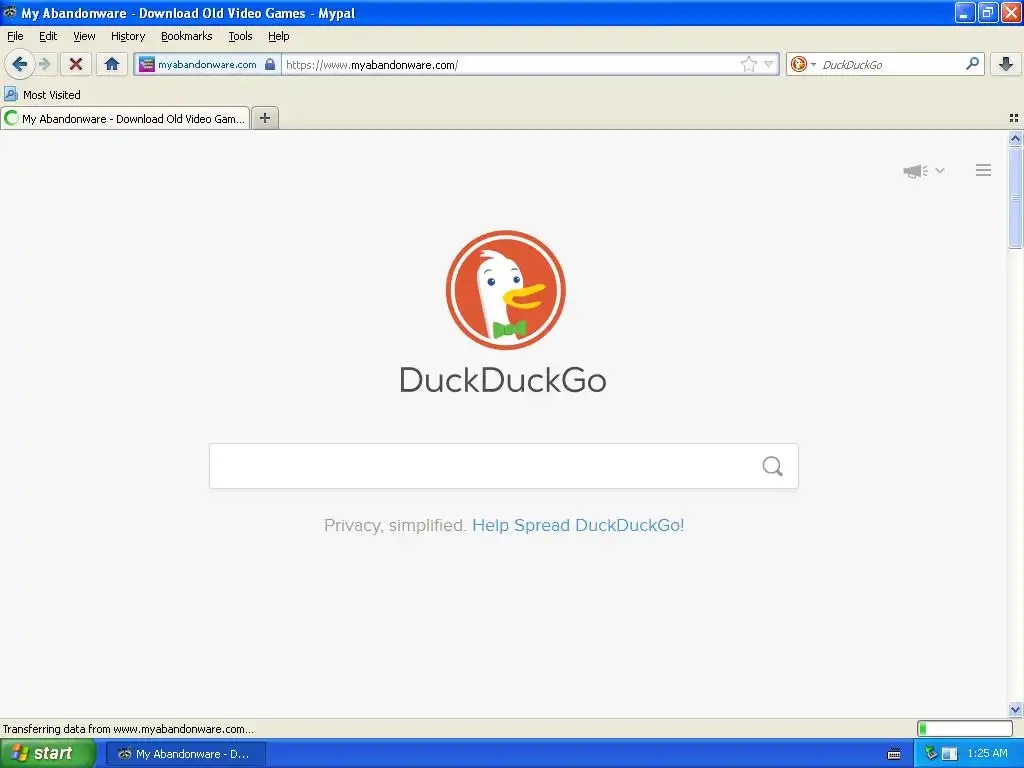Open the Bookmarks menu
The width and height of the screenshot is (1024, 768).
(187, 36)
